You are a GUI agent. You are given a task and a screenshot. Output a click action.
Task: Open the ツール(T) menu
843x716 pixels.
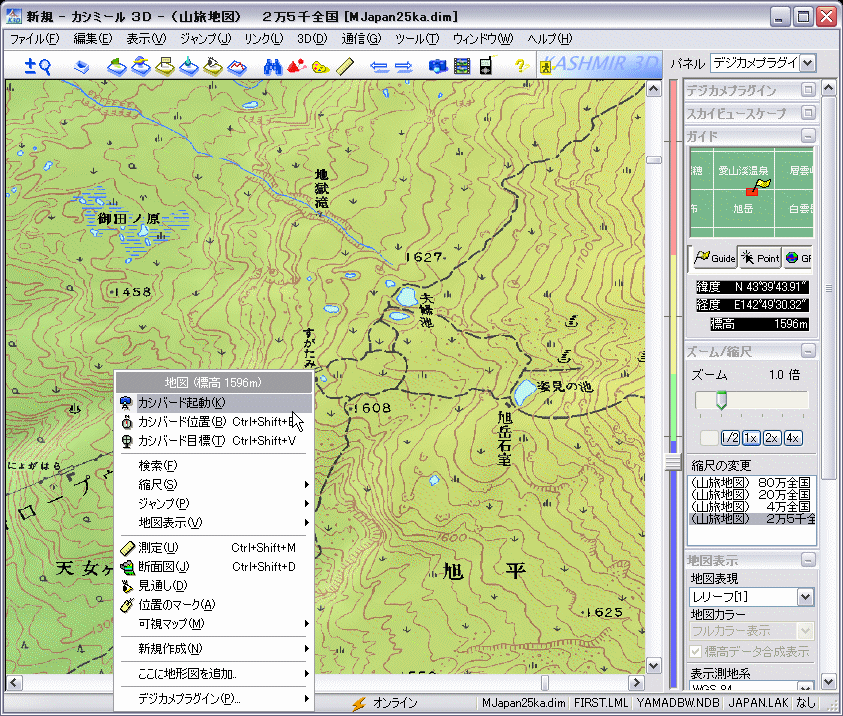pos(417,39)
